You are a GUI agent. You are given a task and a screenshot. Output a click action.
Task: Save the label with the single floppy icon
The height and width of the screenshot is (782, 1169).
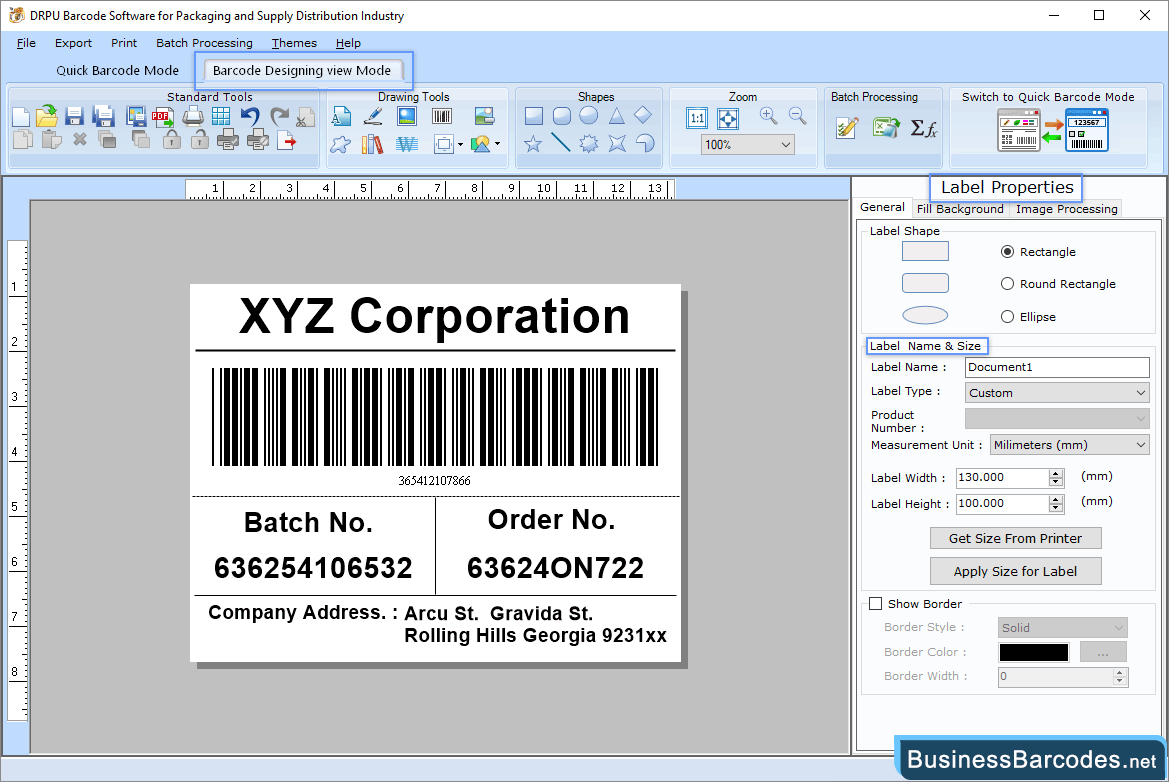coord(75,116)
